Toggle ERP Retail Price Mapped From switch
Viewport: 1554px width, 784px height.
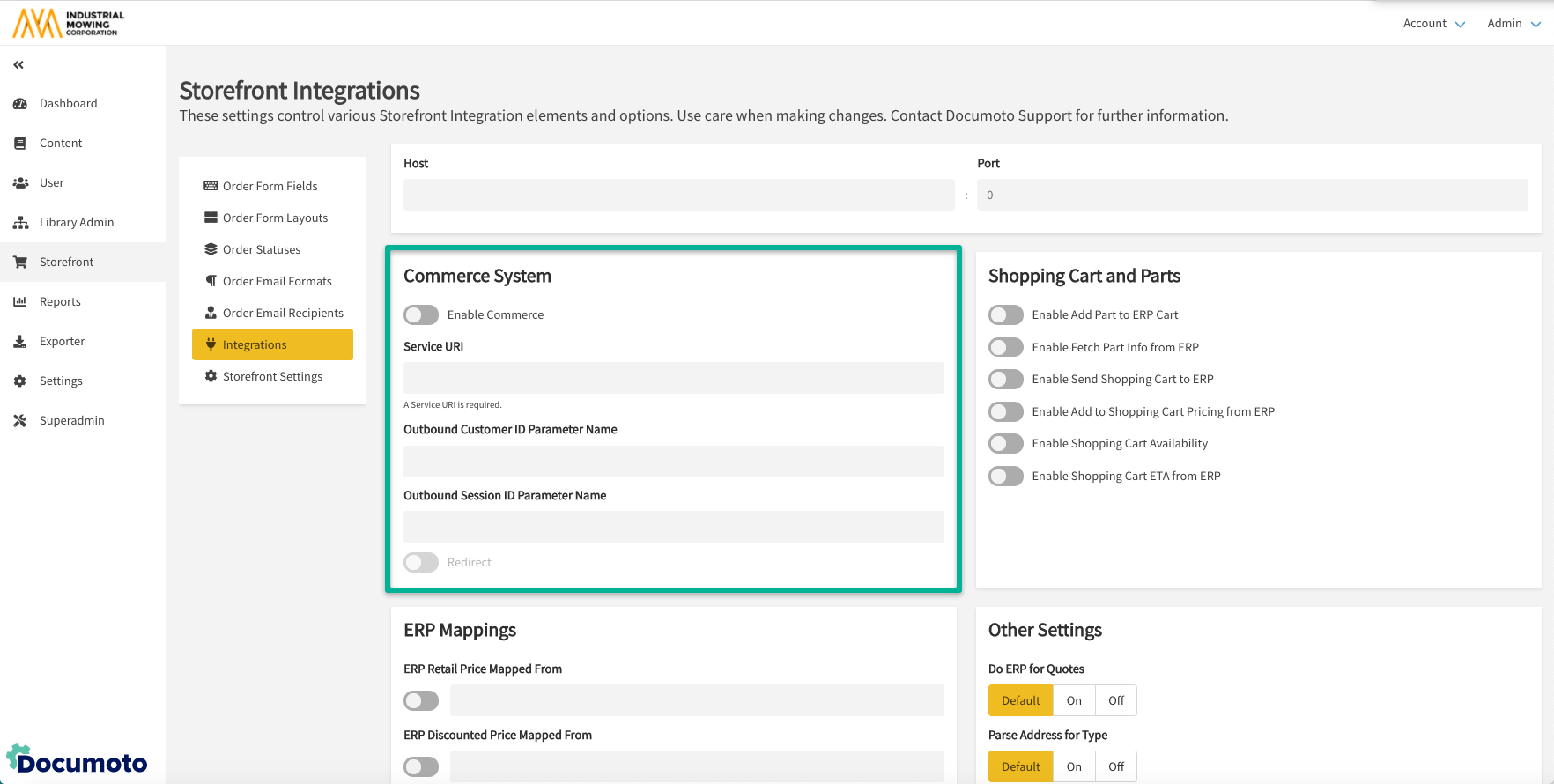pos(421,701)
